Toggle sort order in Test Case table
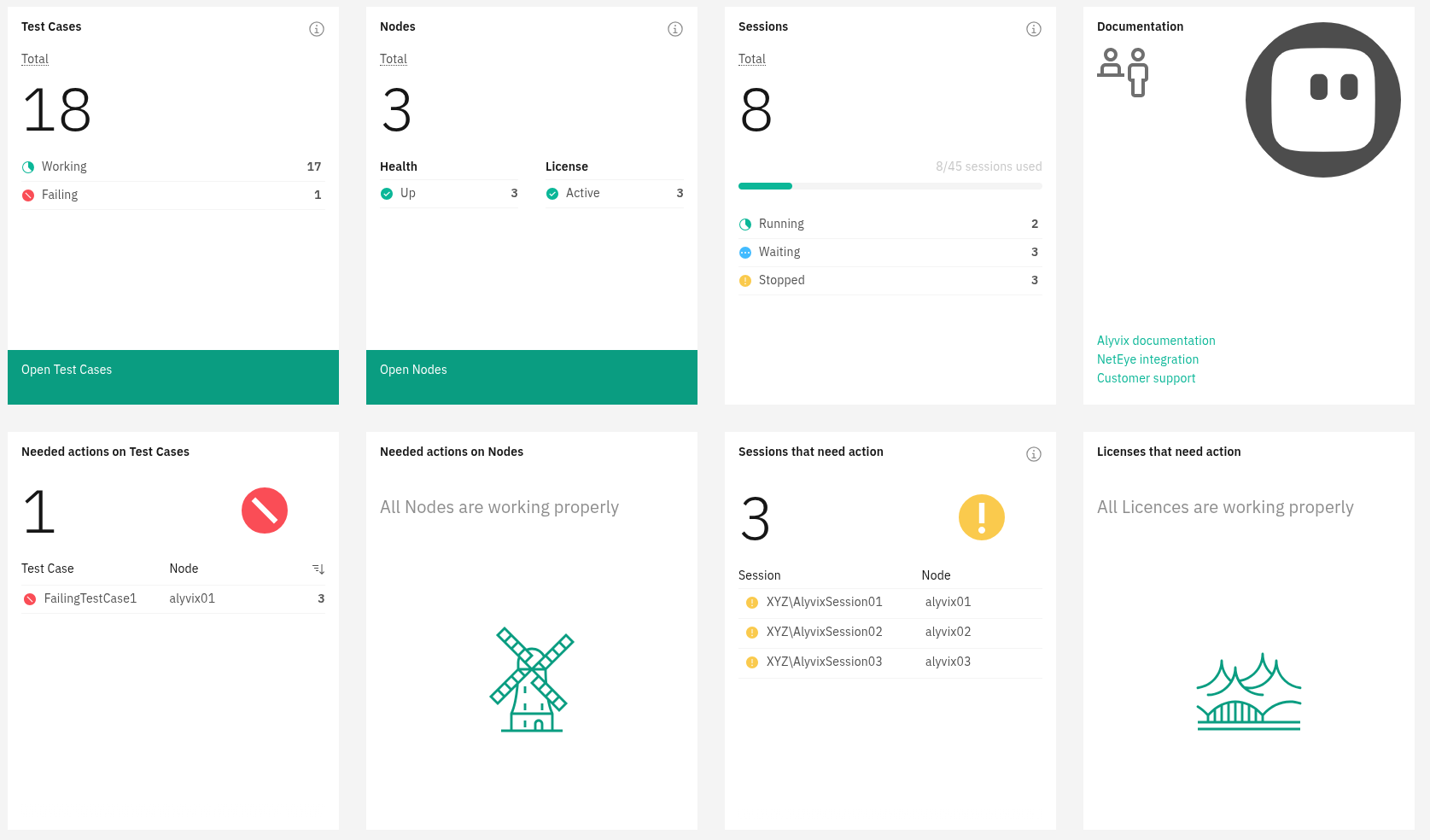 tap(318, 569)
